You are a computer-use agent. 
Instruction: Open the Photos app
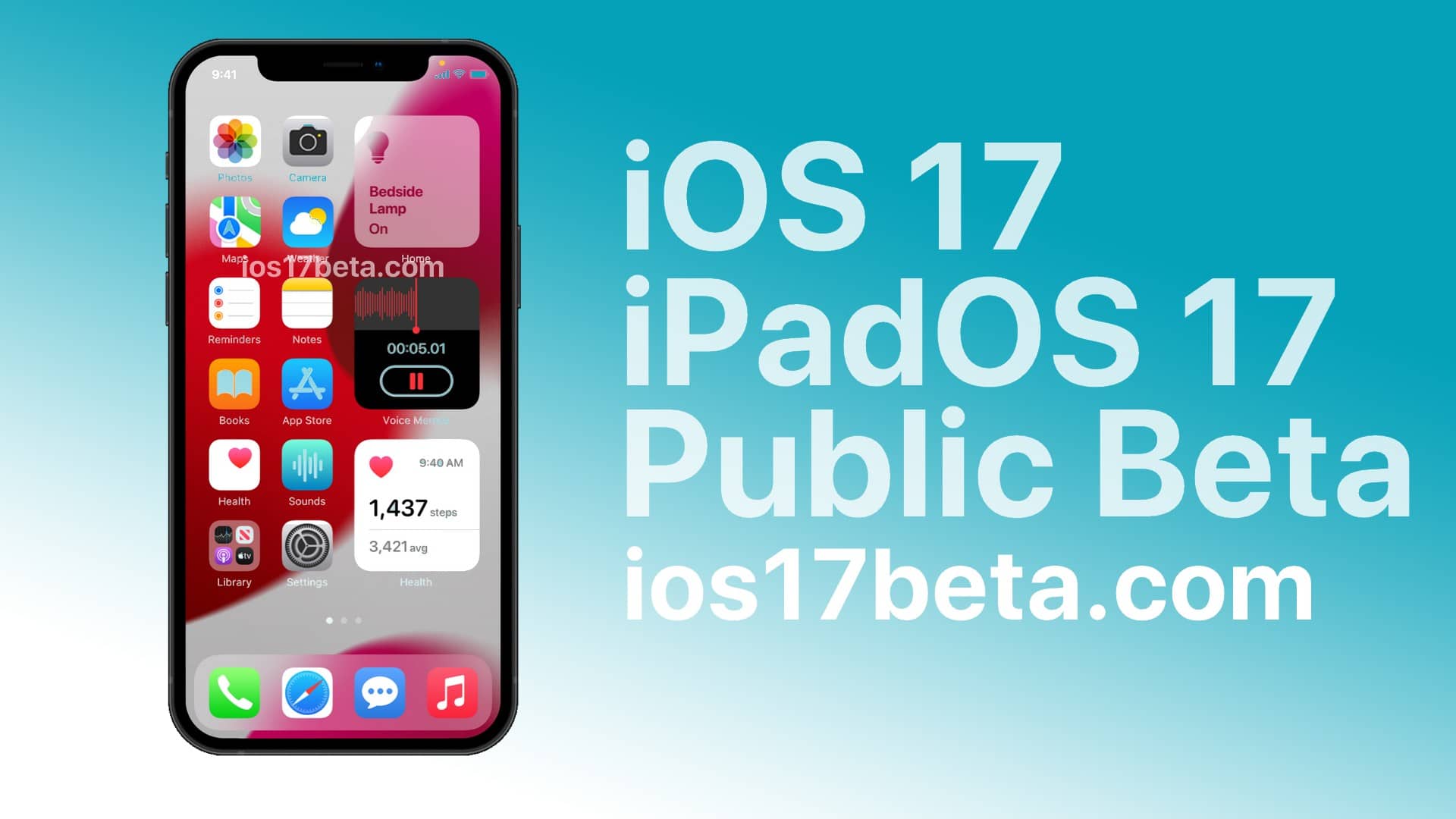[234, 143]
